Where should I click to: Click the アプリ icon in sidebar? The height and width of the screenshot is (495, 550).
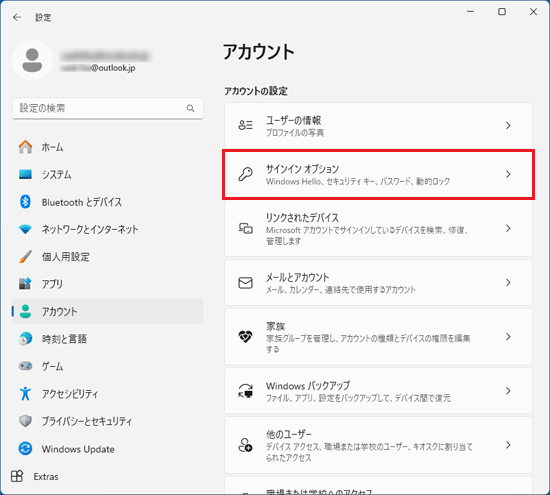click(25, 284)
